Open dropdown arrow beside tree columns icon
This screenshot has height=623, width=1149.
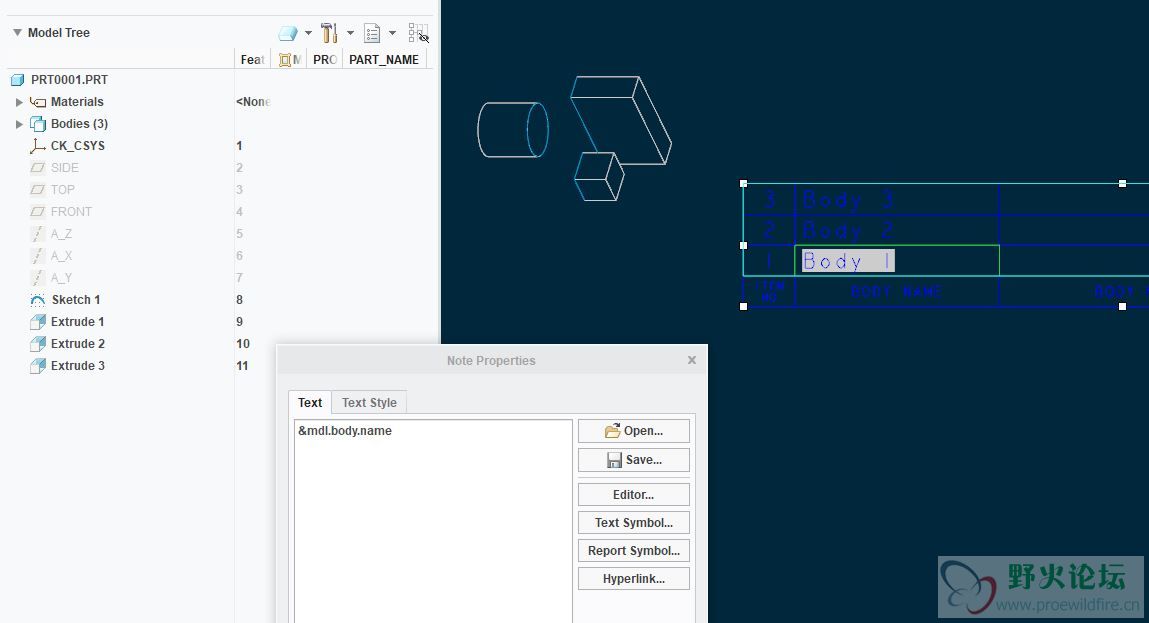coord(393,33)
